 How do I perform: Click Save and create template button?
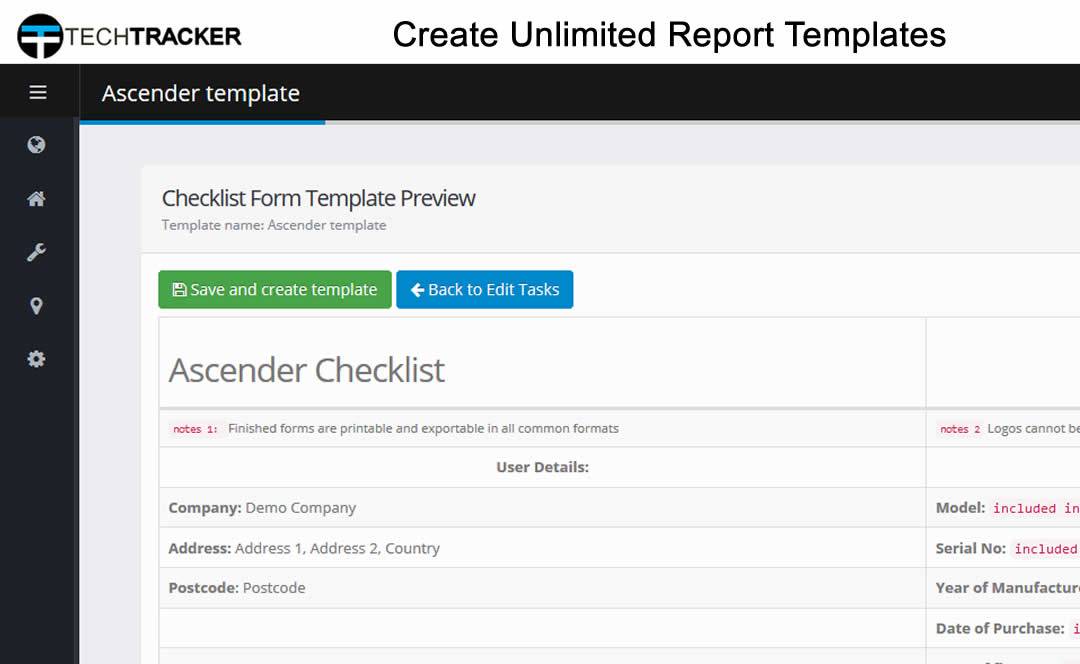pyautogui.click(x=275, y=289)
